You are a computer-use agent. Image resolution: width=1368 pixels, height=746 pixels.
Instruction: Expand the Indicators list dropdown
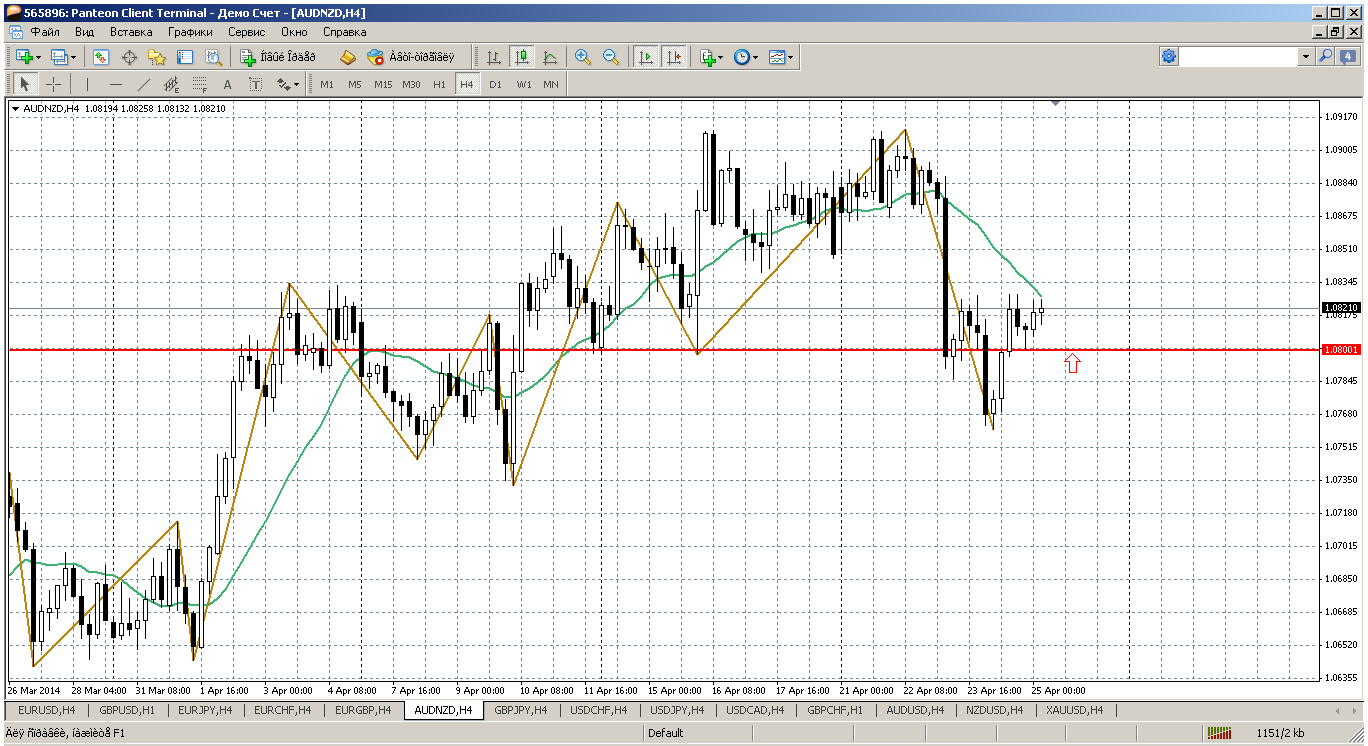click(712, 57)
